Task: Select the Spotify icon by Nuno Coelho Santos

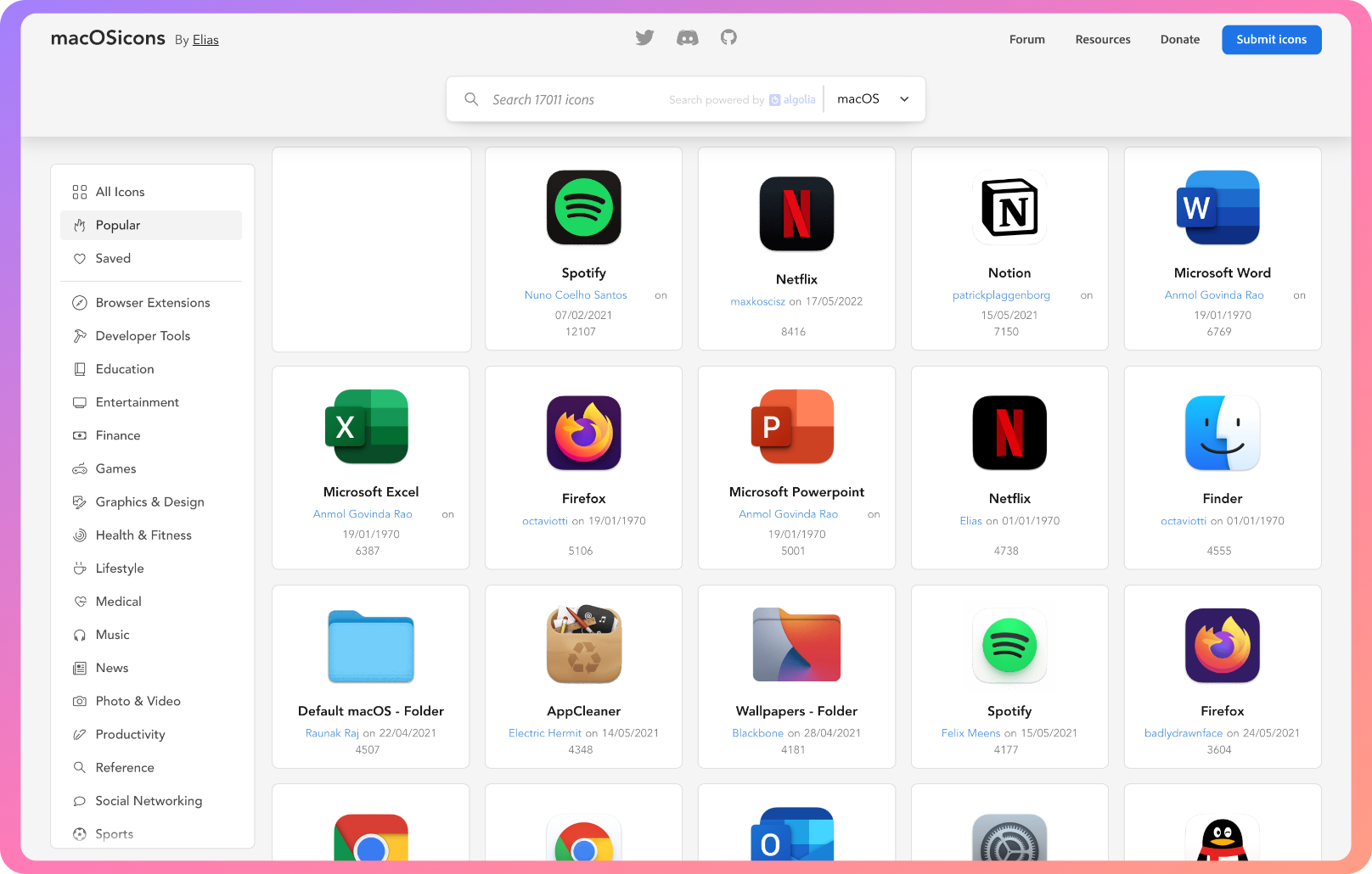Action: click(x=583, y=207)
